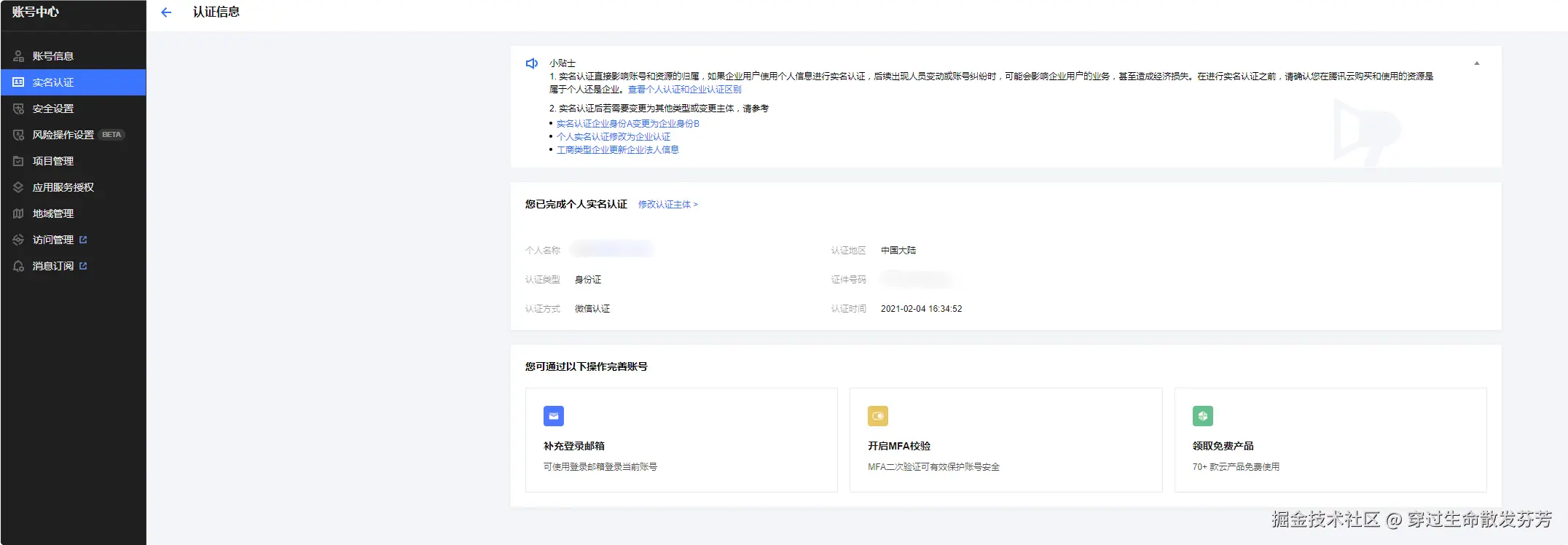1568x545 pixels.
Task: Open link 个人实名认证修改为企业认证
Action: 614,137
